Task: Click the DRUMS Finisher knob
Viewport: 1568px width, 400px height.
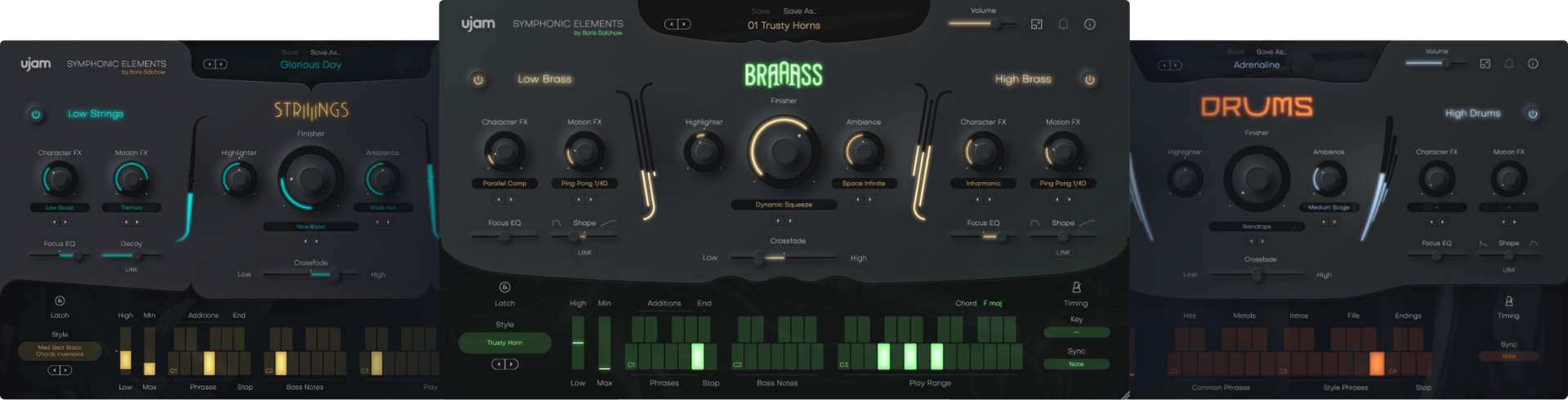Action: tap(1257, 180)
